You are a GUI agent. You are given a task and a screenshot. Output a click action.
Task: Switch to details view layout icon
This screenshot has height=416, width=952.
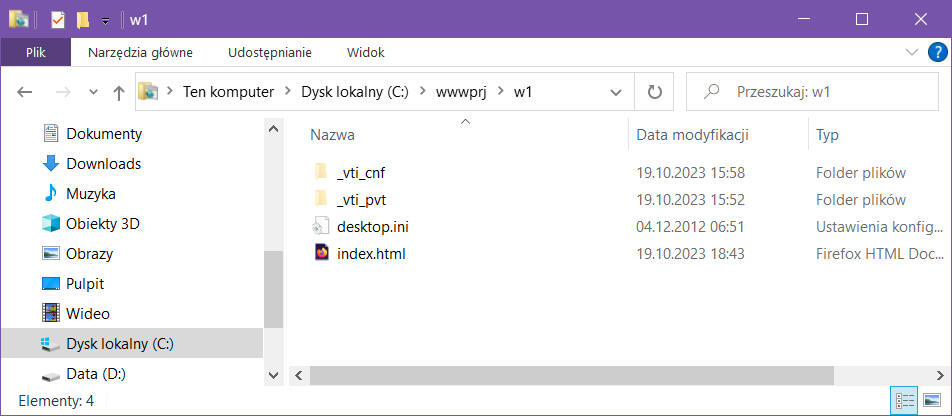906,401
